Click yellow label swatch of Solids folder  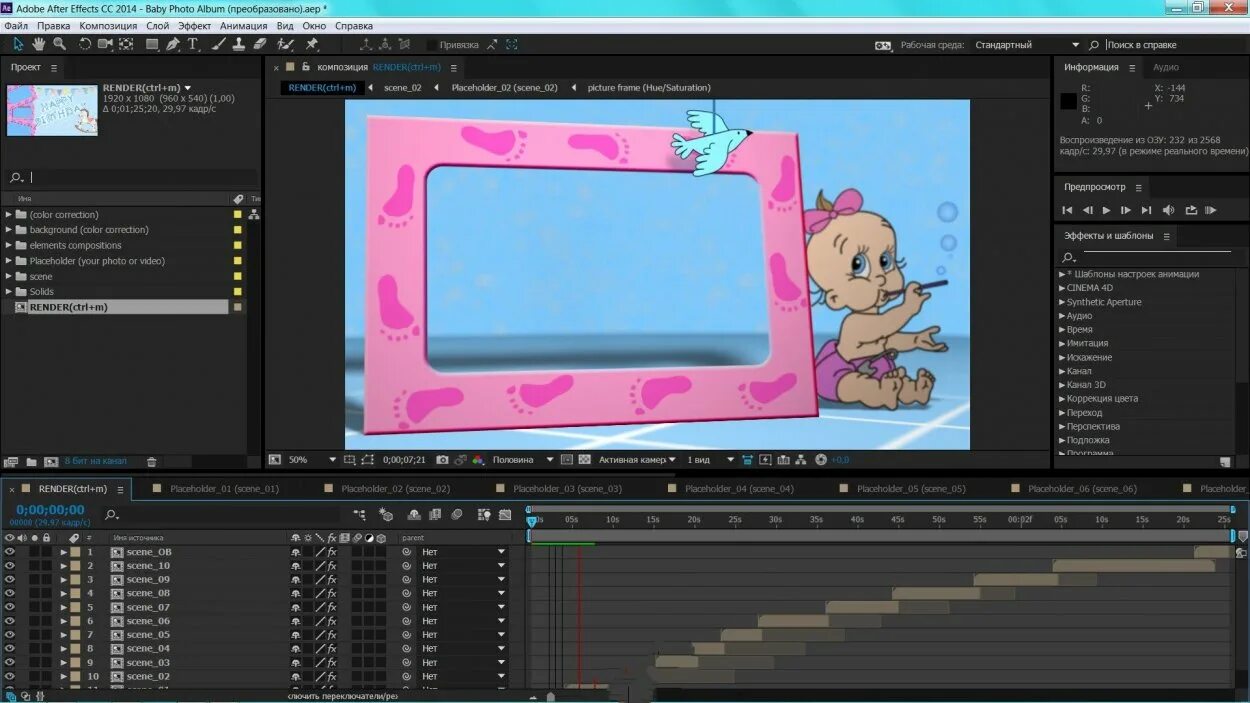(237, 292)
